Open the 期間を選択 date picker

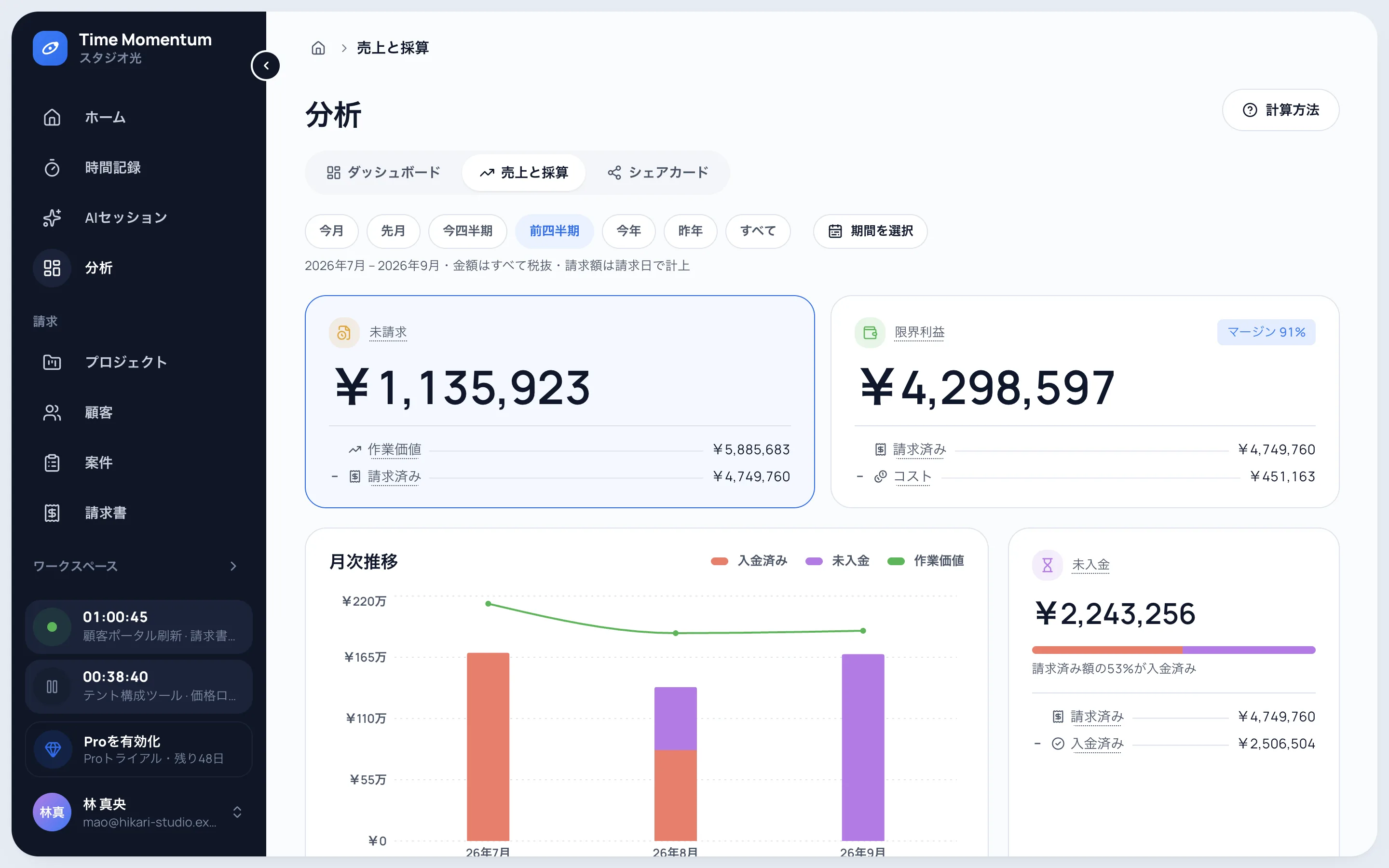click(870, 231)
